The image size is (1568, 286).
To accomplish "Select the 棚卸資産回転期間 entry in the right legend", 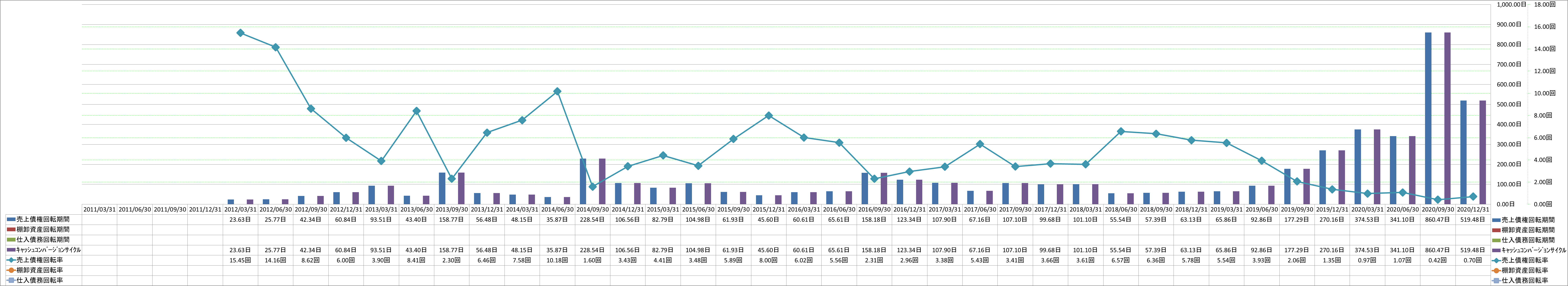I will click(1524, 230).
